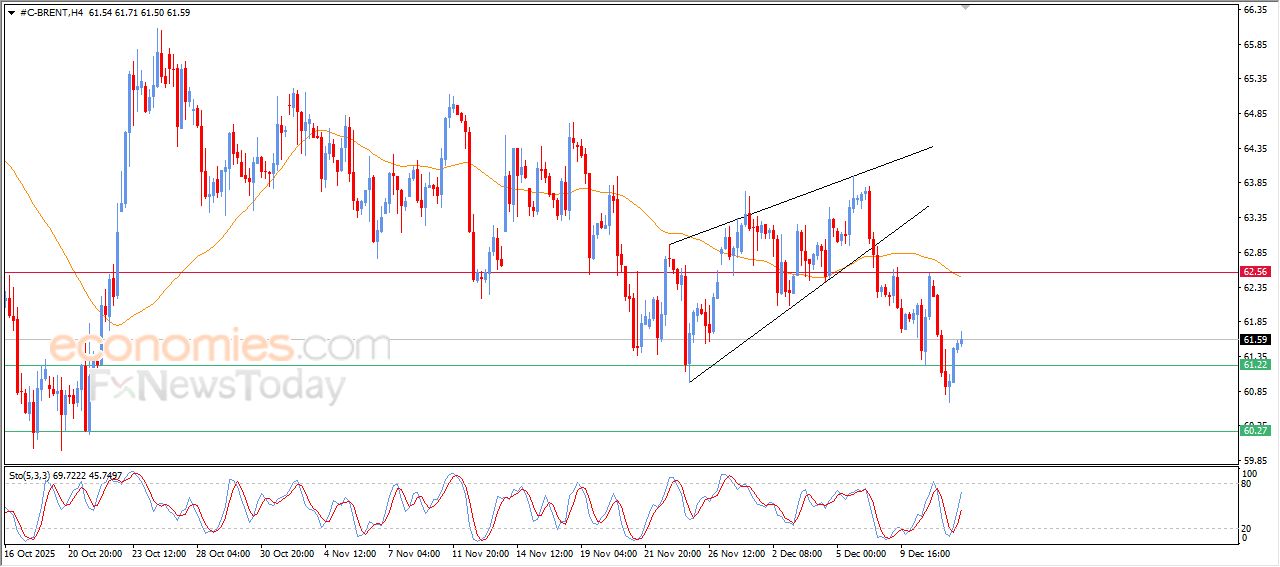The width and height of the screenshot is (1280, 567).
Task: Click the 64.35 price scale label
Action: point(1254,149)
